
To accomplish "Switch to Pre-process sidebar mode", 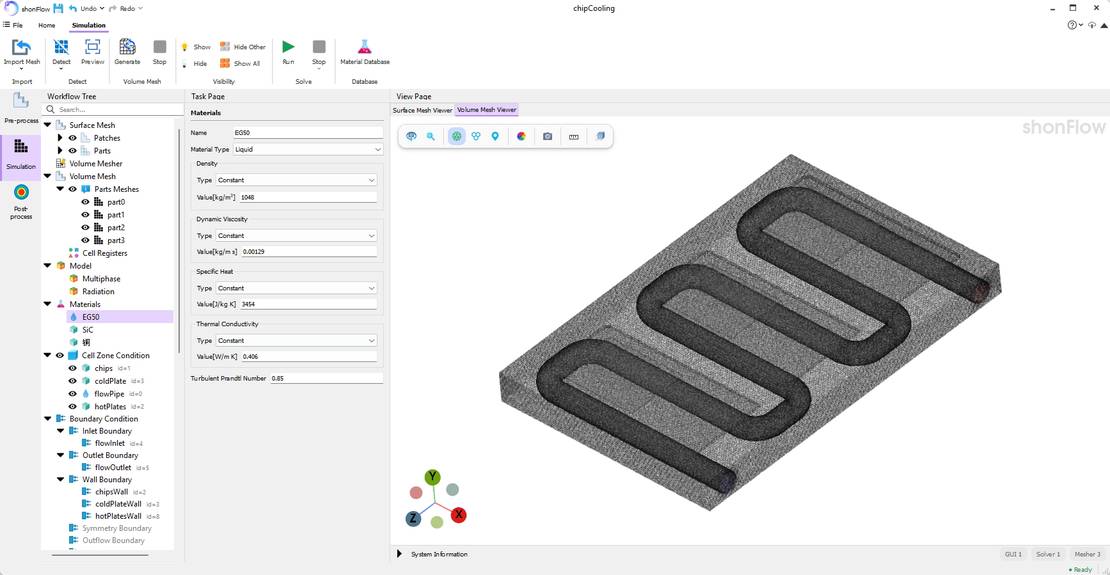I will tap(21, 108).
